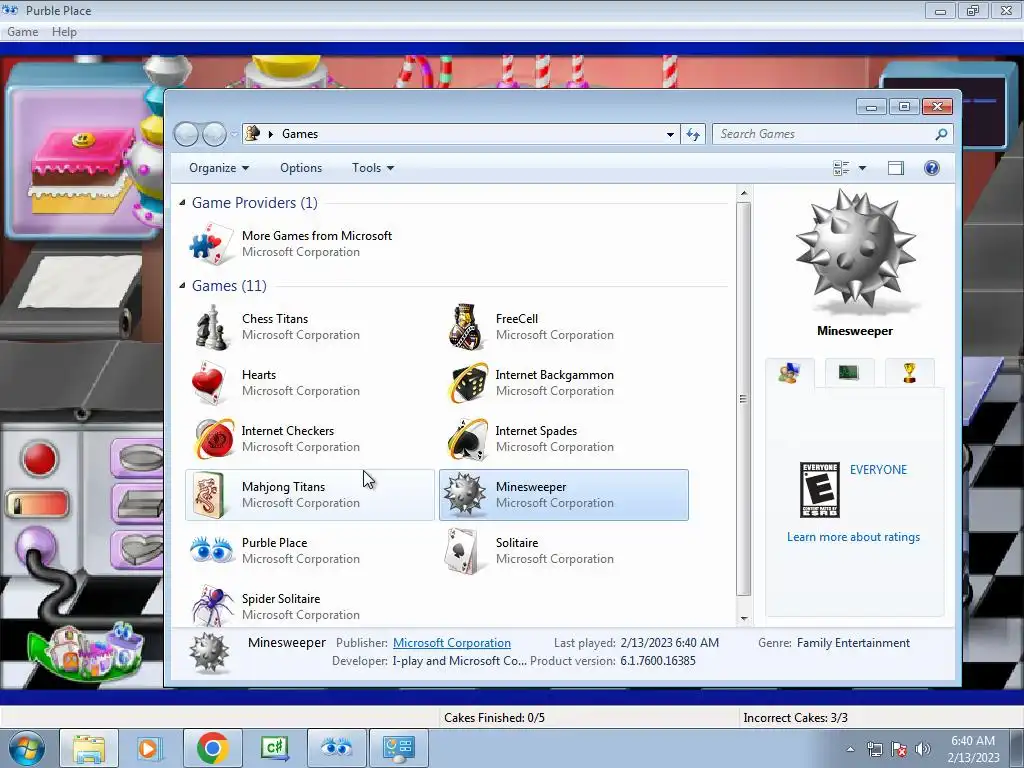Viewport: 1024px width, 768px height.
Task: Click the EVERYONE rating link
Action: [878, 470]
